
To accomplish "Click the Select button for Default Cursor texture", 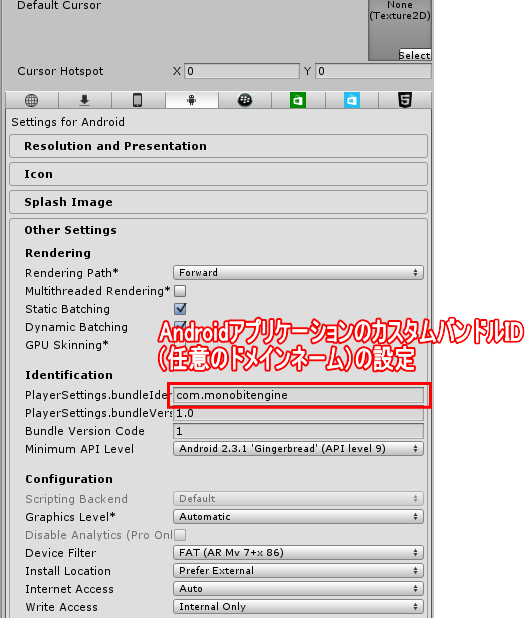I will [x=415, y=55].
